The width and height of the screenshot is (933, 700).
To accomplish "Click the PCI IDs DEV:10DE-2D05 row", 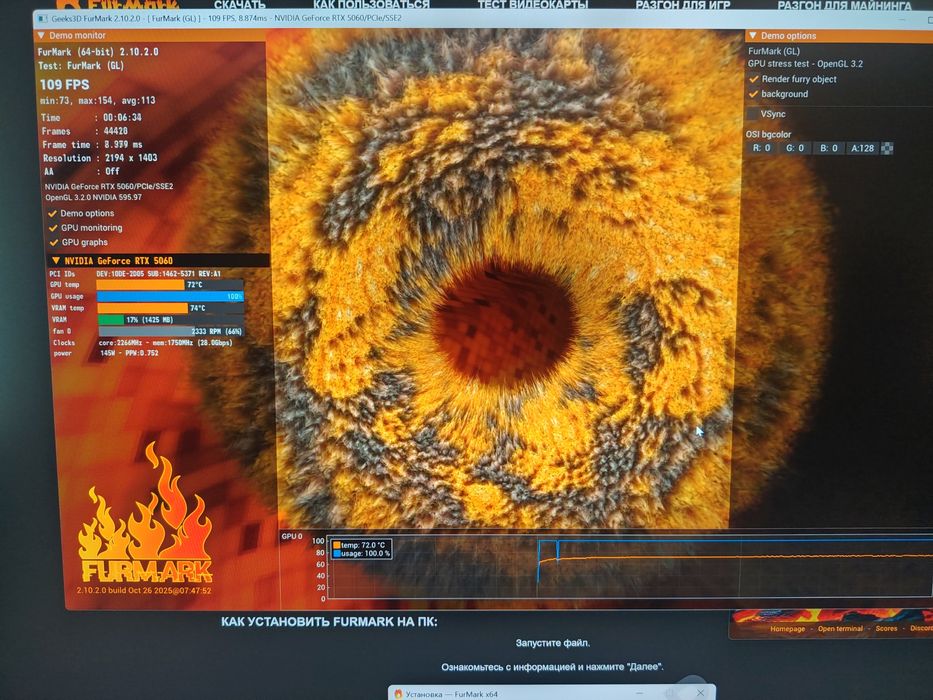I will coord(134,273).
